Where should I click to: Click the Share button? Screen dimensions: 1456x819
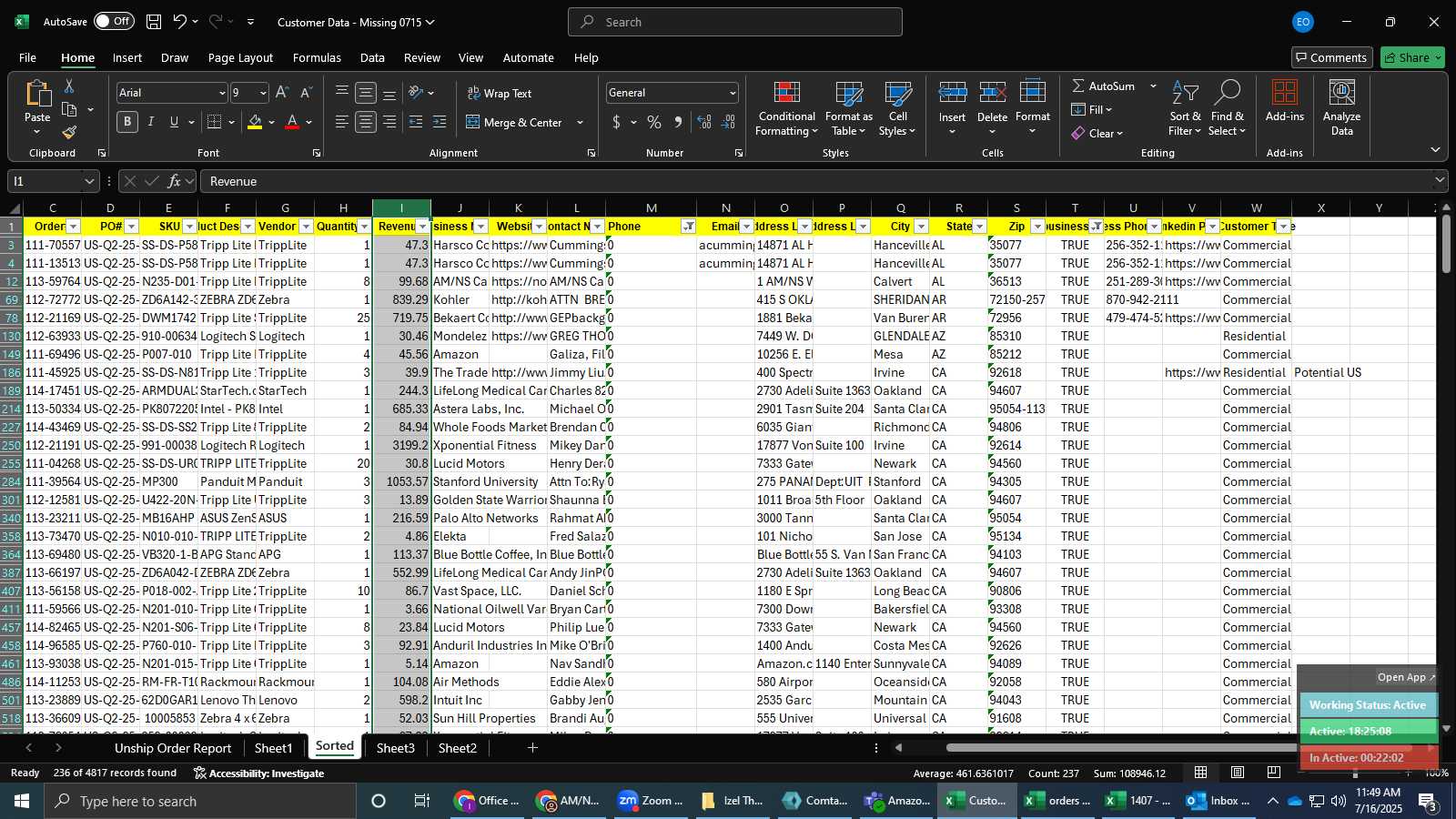(1412, 57)
